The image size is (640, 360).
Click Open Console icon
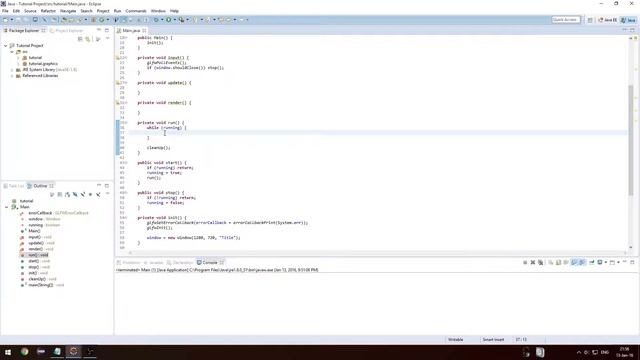(x=612, y=262)
